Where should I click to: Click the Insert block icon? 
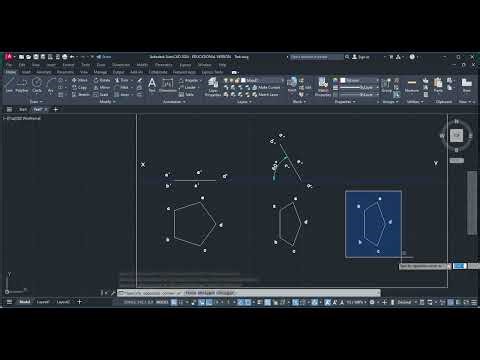pos(292,85)
